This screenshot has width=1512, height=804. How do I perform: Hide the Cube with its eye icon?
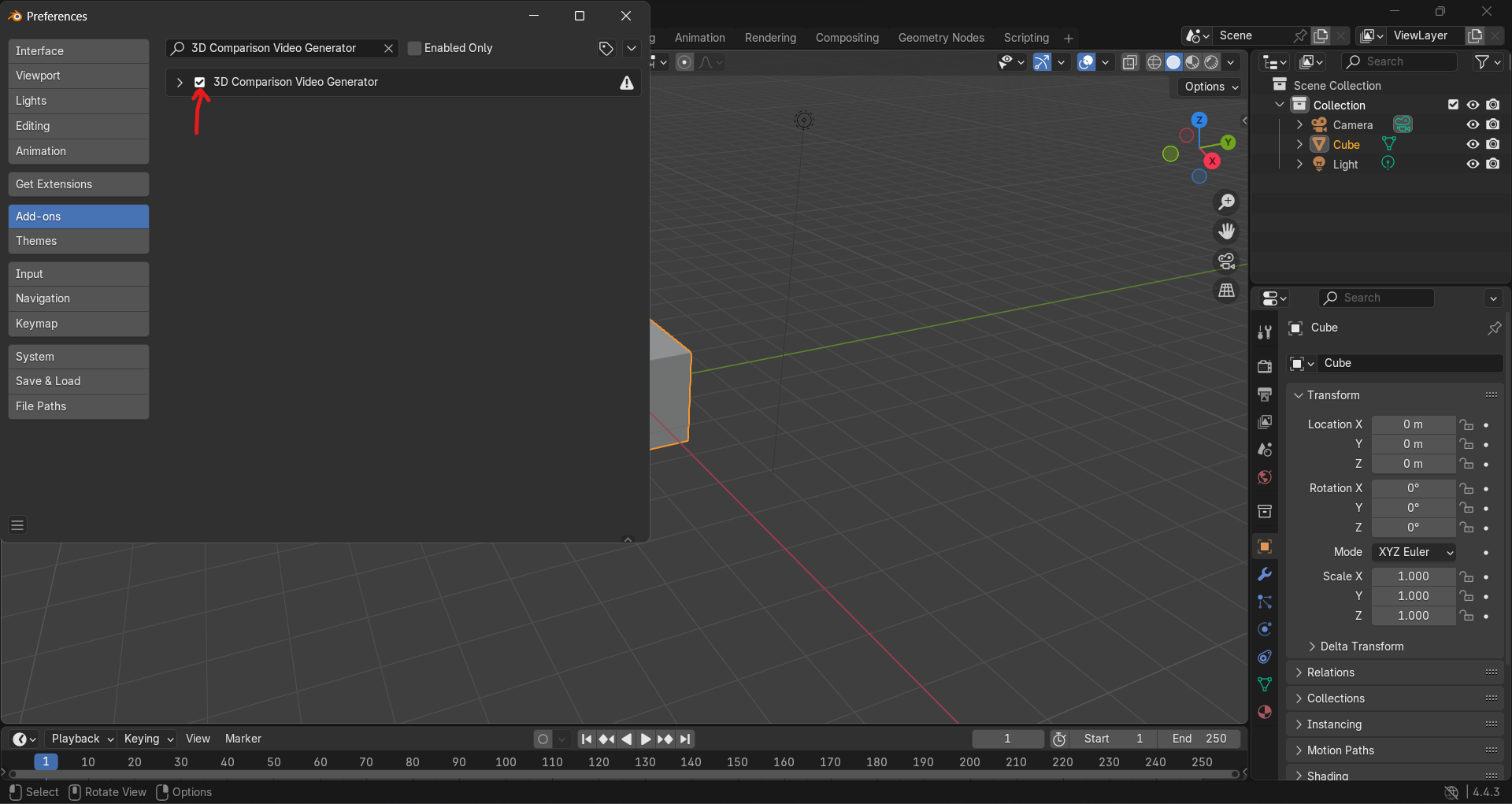click(x=1473, y=144)
